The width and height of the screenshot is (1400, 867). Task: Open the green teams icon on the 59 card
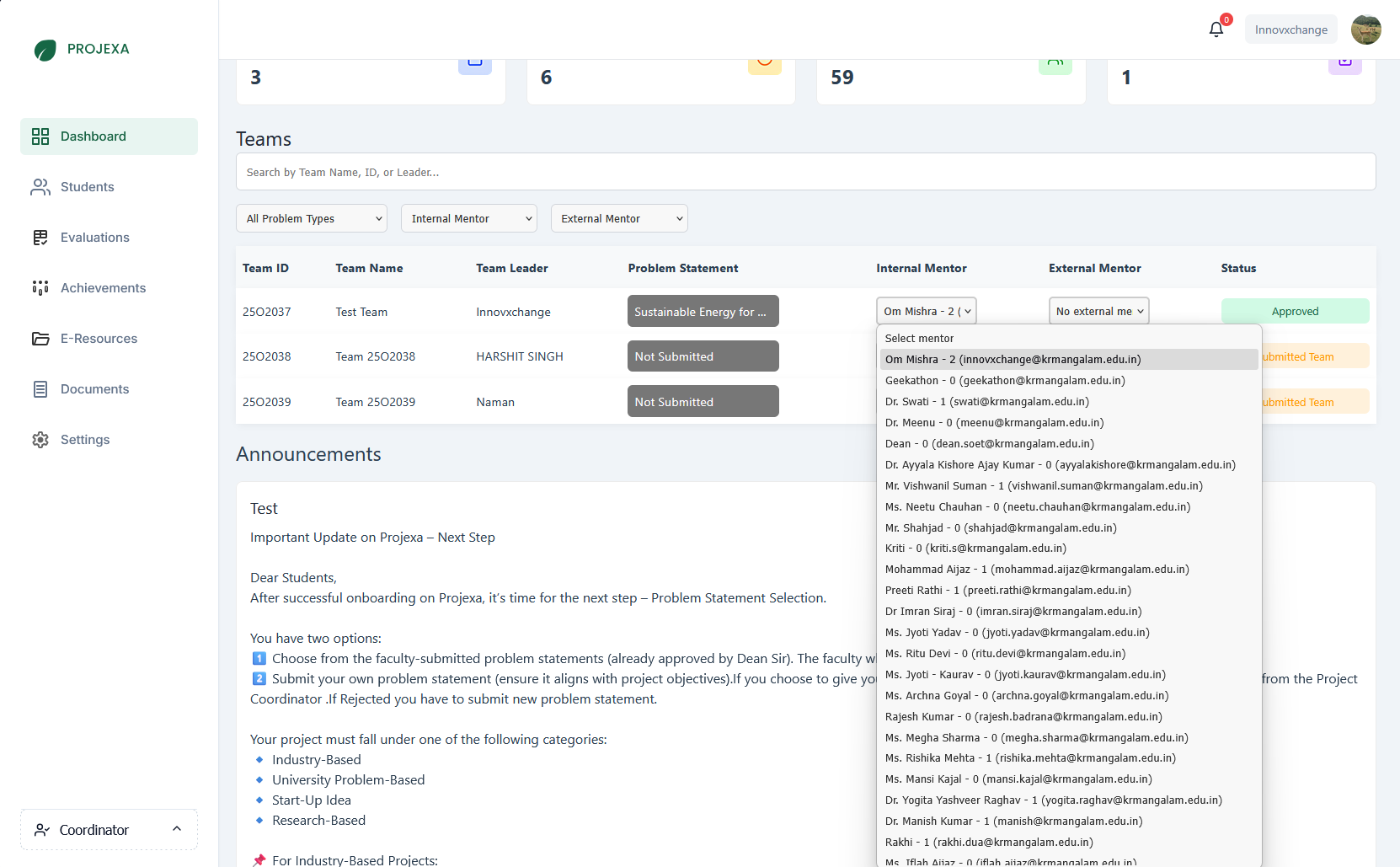(x=1055, y=59)
